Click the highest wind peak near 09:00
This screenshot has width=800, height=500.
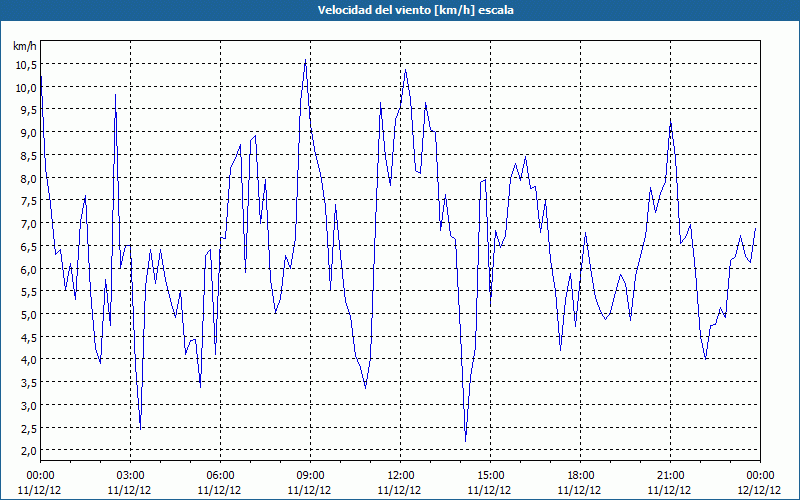[x=305, y=60]
